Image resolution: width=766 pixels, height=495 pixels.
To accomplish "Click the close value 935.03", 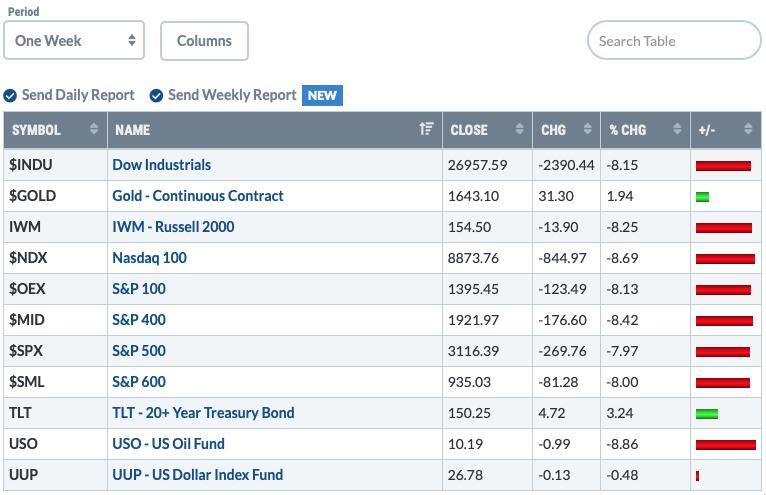I will 469,382.
